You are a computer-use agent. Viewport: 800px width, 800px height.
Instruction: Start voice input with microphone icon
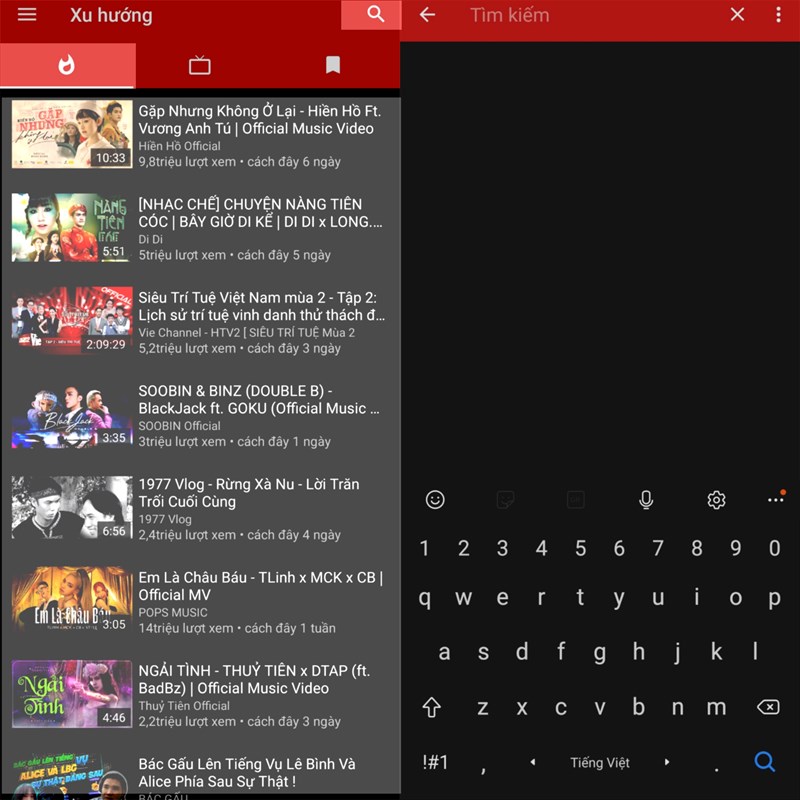pos(646,500)
